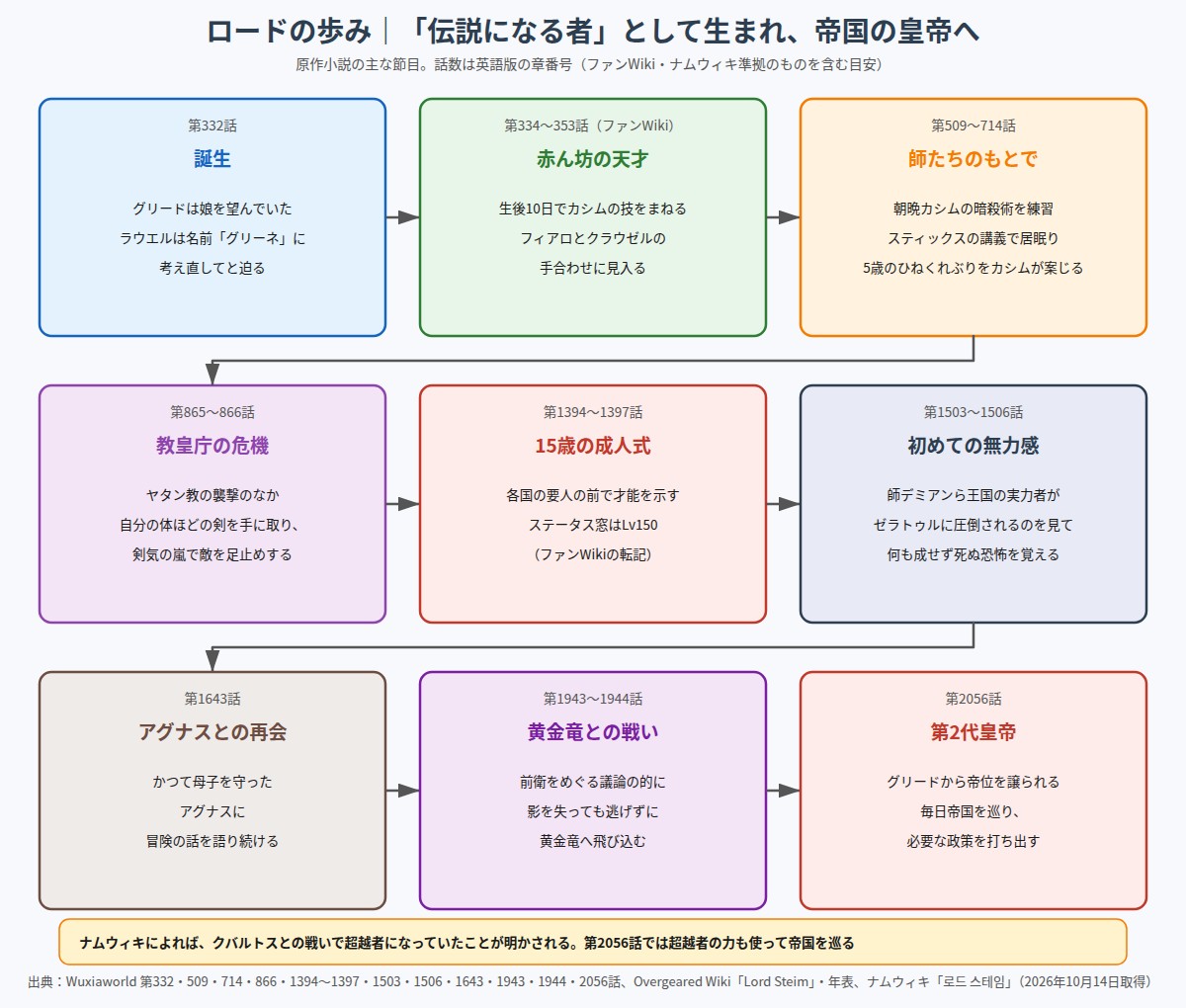Select chapter label '第1643話'

pyautogui.click(x=212, y=699)
